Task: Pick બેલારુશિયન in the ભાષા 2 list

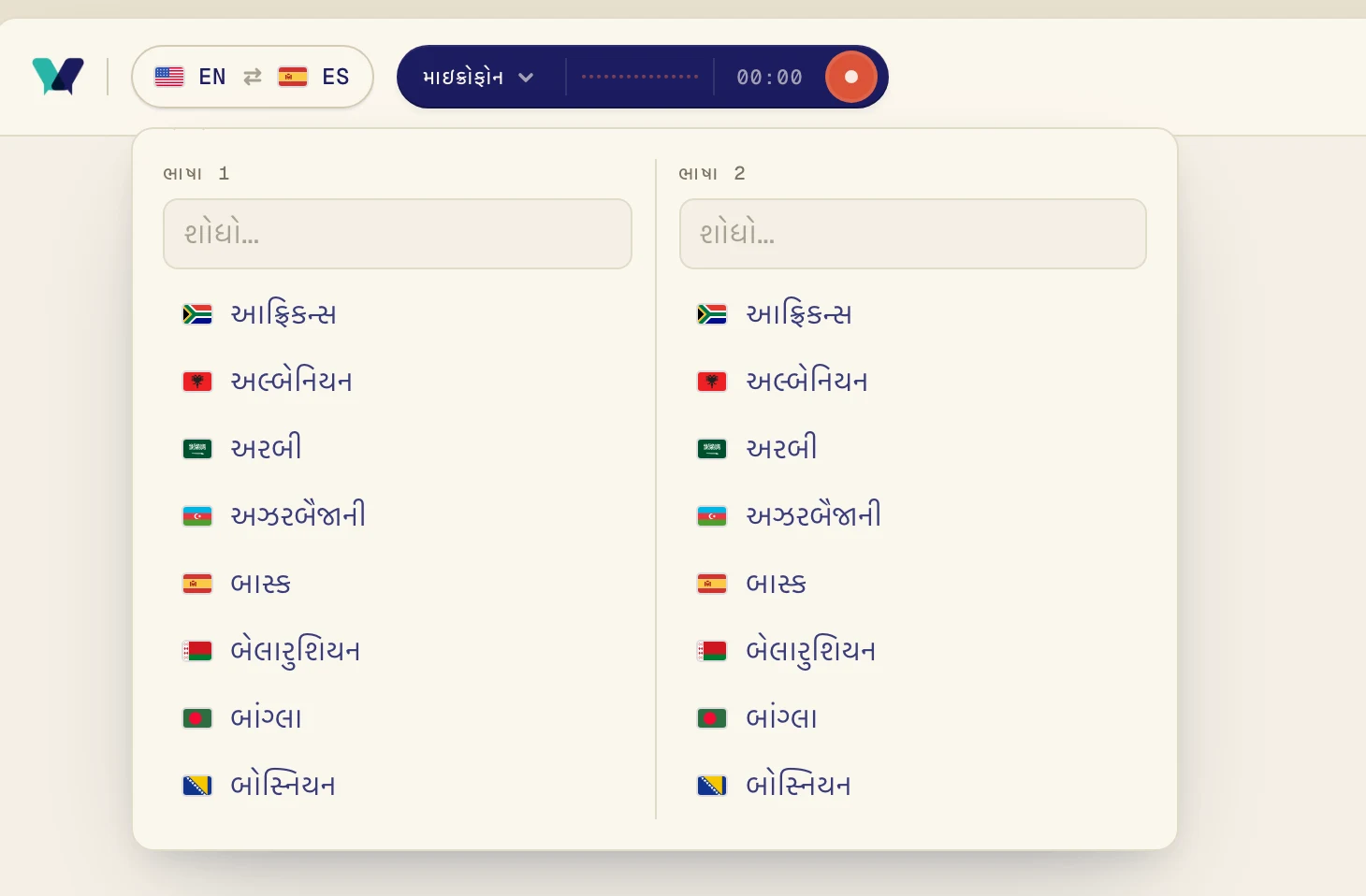Action: [x=913, y=651]
